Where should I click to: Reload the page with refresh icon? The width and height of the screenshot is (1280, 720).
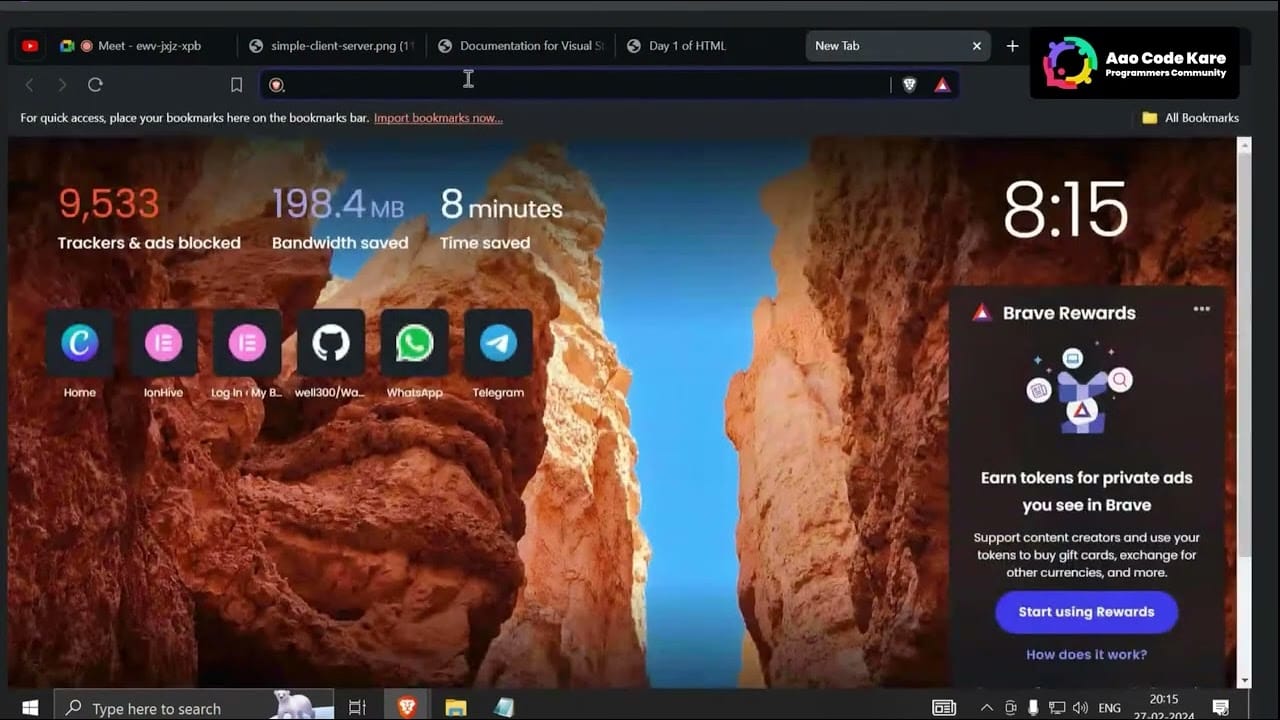click(95, 85)
